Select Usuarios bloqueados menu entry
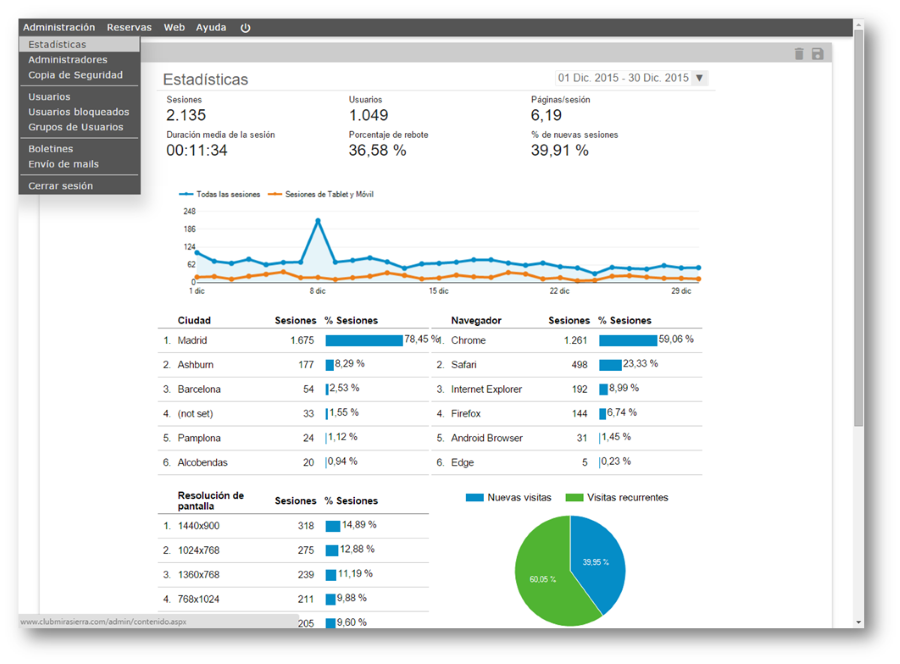Viewport: 900px width, 664px height. [79, 112]
